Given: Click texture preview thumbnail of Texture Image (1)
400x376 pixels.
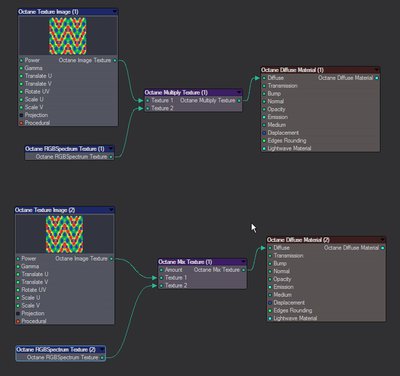Looking at the screenshot, I should 68,36.
